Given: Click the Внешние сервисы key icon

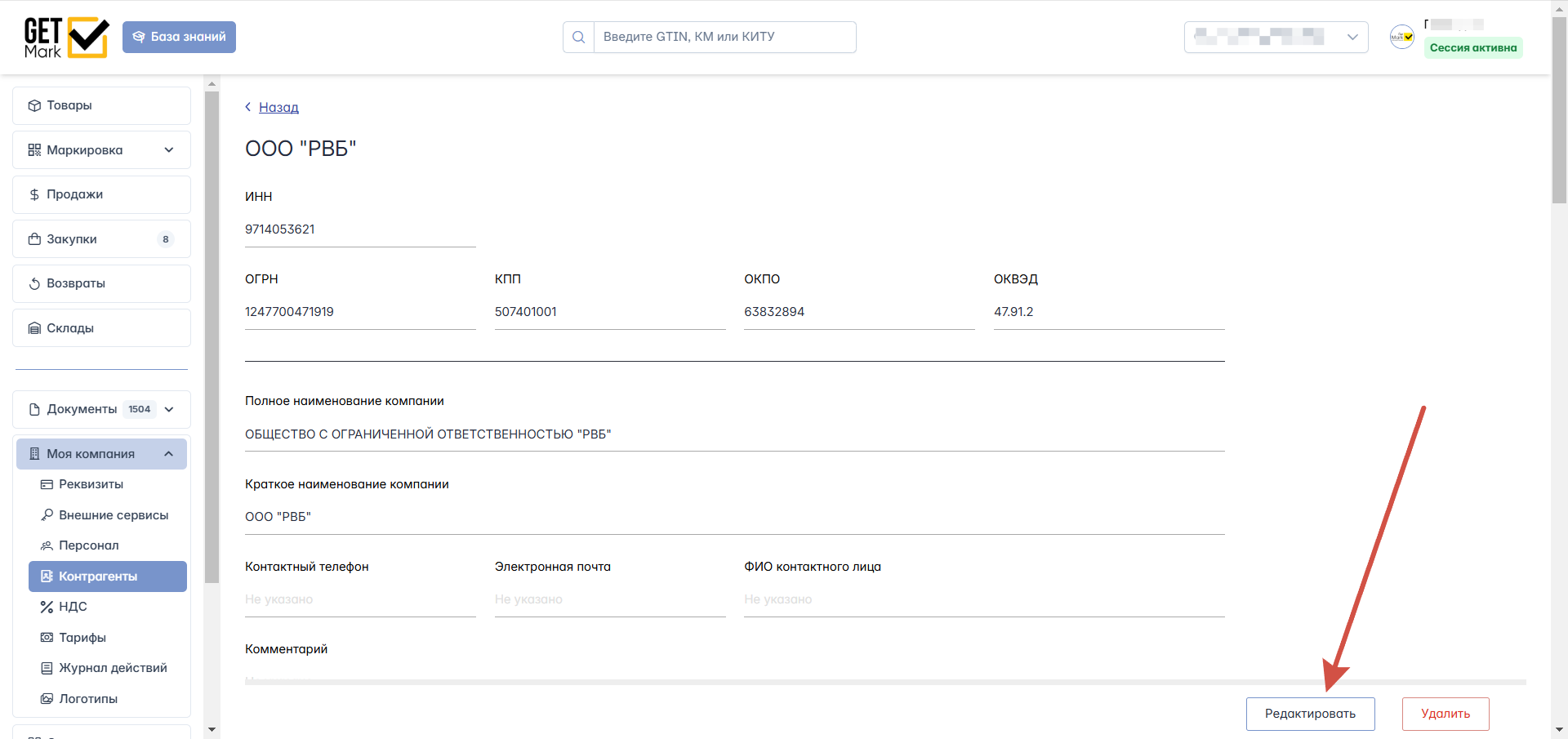Looking at the screenshot, I should coord(47,515).
